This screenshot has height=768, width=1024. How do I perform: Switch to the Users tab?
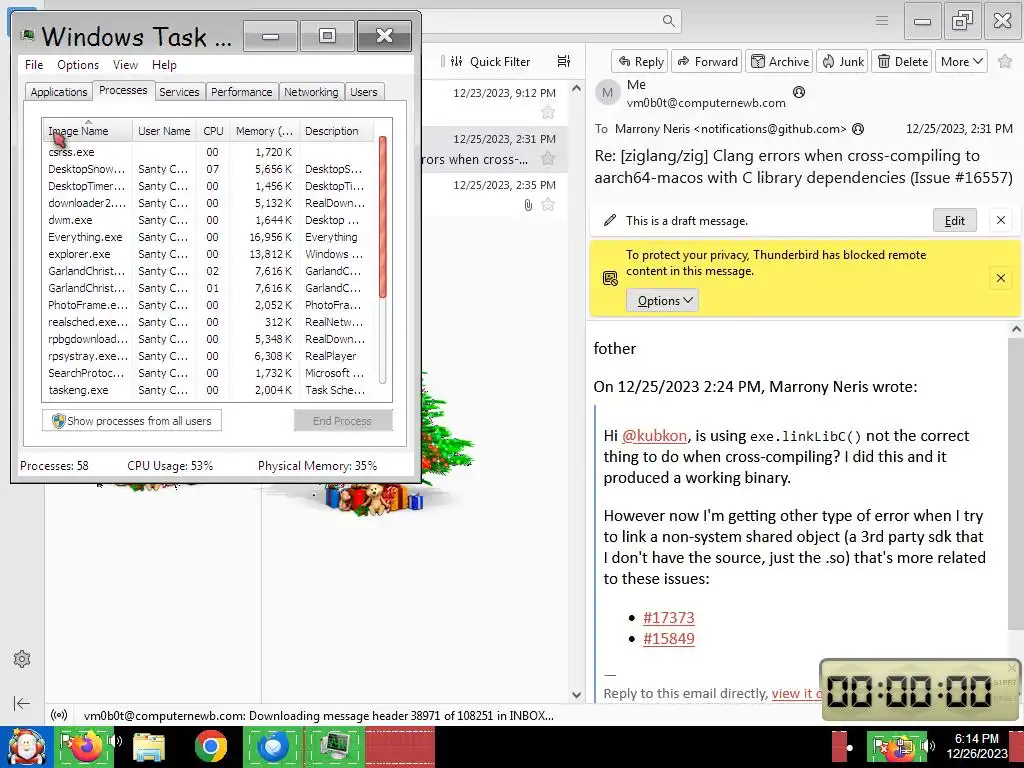(364, 92)
